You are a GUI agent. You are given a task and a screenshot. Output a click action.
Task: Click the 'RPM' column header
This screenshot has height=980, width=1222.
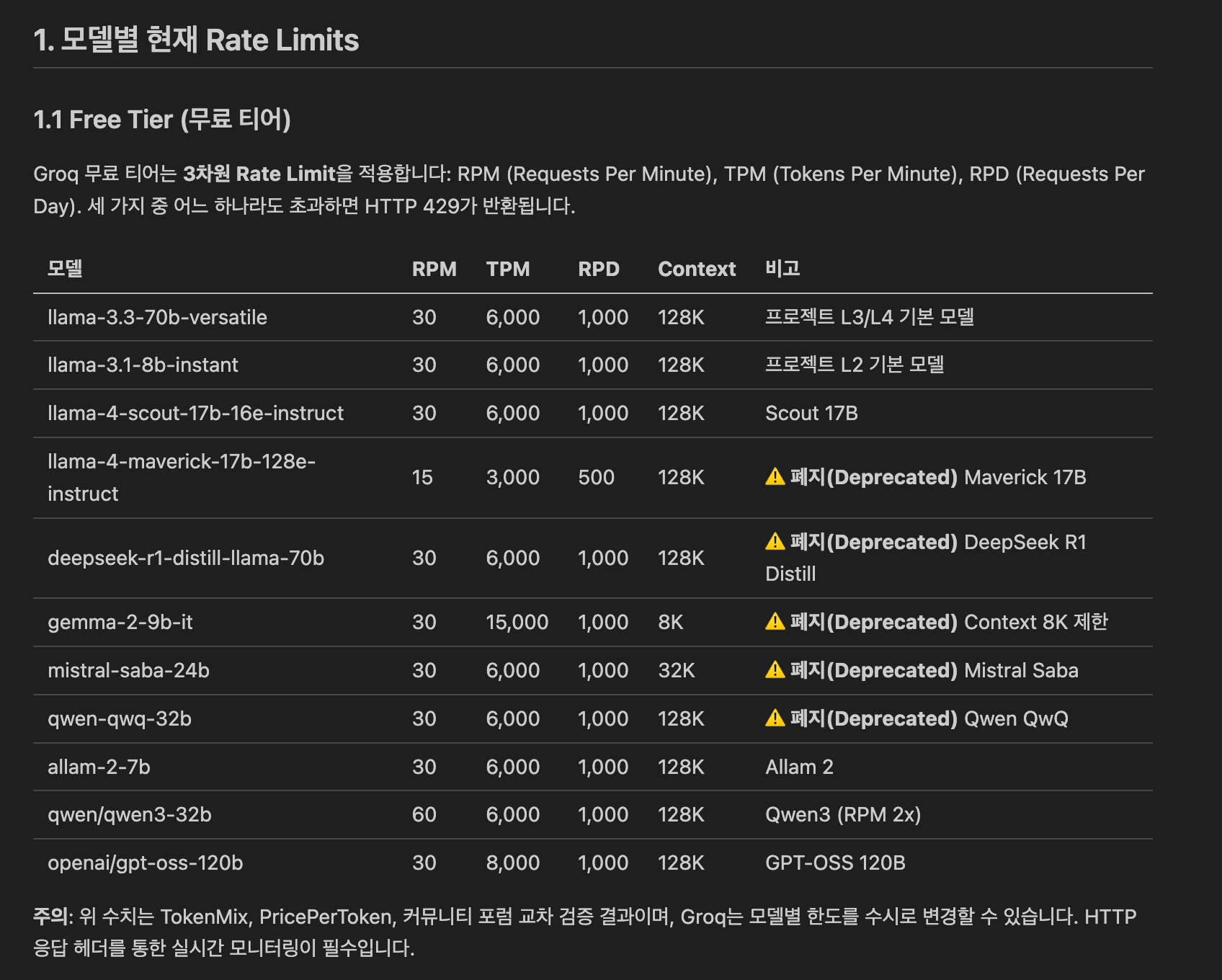(x=434, y=269)
